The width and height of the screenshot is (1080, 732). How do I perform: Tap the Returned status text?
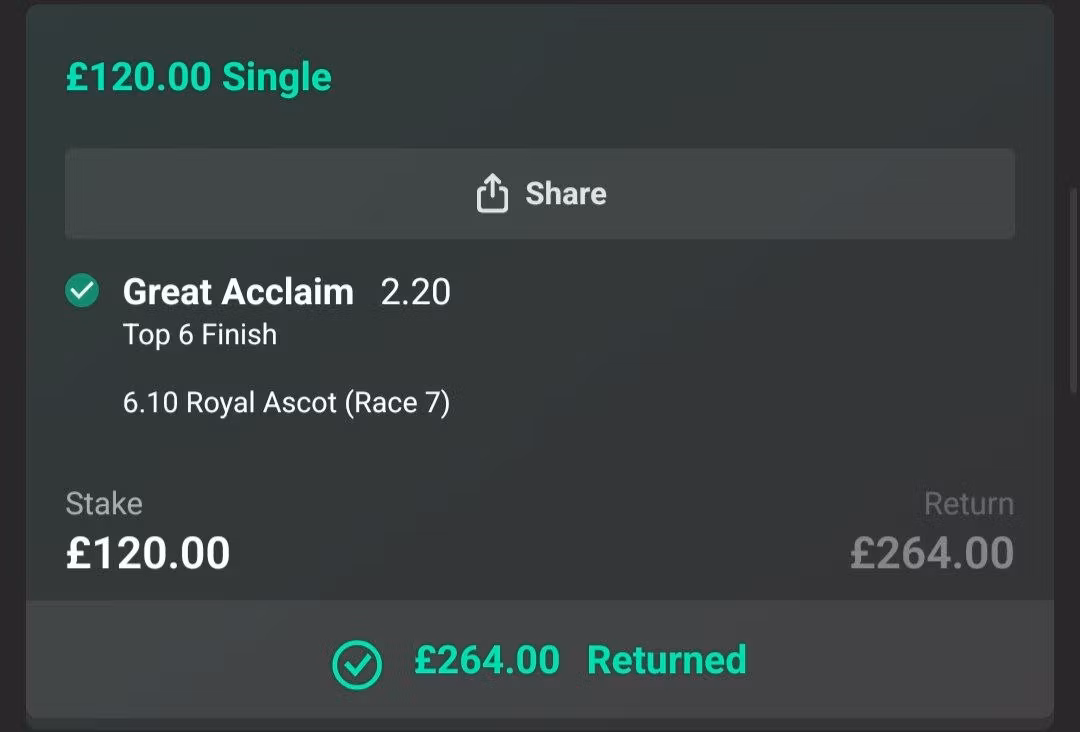[666, 660]
